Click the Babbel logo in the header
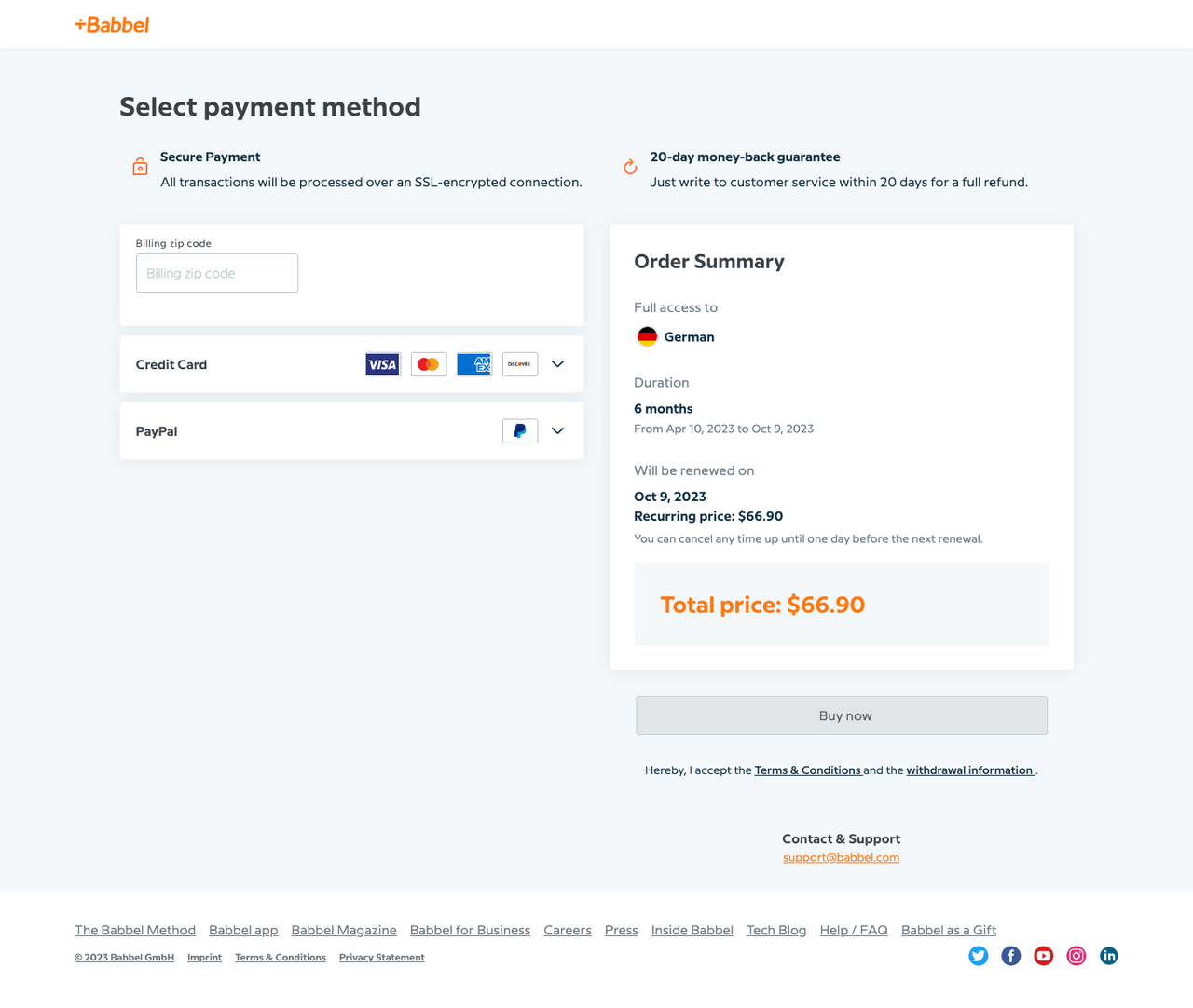 click(111, 24)
